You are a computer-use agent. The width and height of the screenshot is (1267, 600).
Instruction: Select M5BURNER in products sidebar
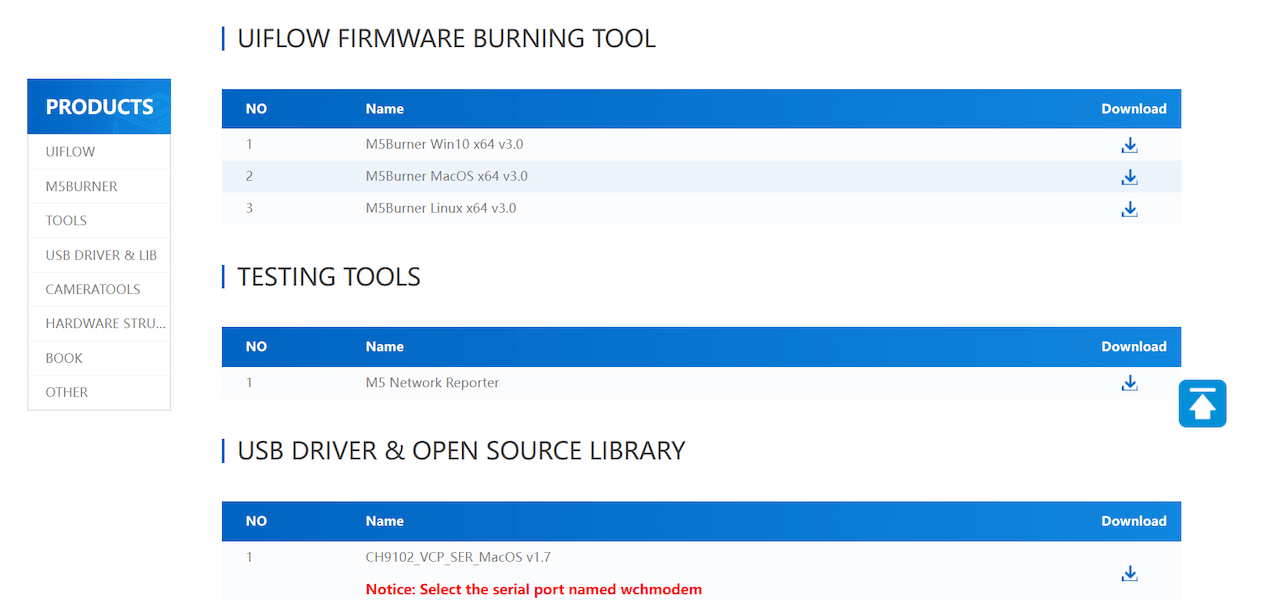coord(99,186)
